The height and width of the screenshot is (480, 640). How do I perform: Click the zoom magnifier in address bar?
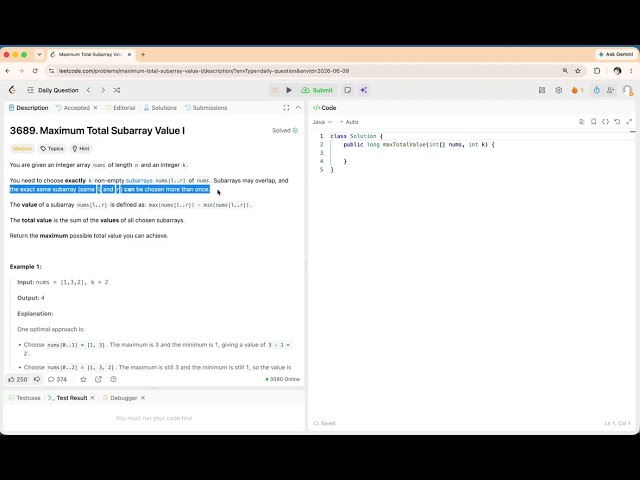point(565,71)
